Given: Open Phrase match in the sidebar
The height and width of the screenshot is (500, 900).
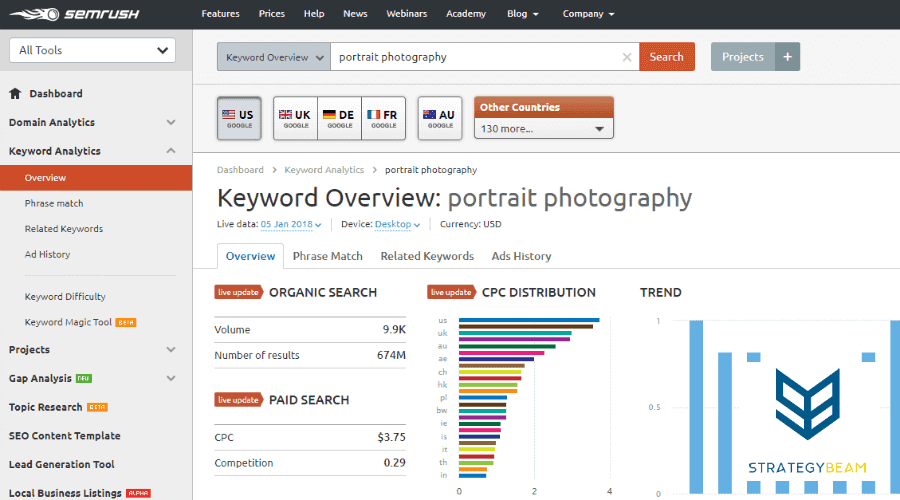Looking at the screenshot, I should [x=54, y=203].
